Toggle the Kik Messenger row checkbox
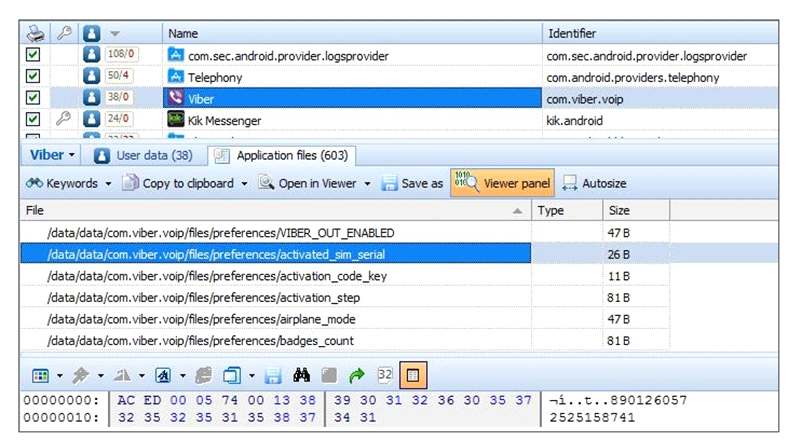This screenshot has width=788, height=441. tap(33, 120)
